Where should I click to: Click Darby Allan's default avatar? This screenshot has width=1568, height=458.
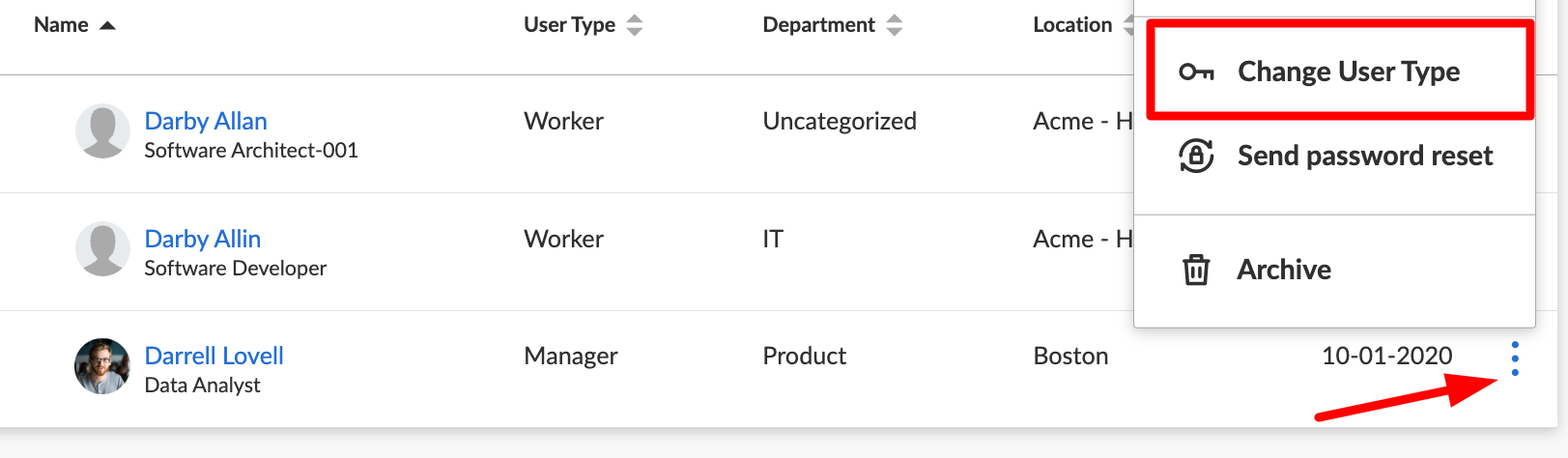(102, 131)
